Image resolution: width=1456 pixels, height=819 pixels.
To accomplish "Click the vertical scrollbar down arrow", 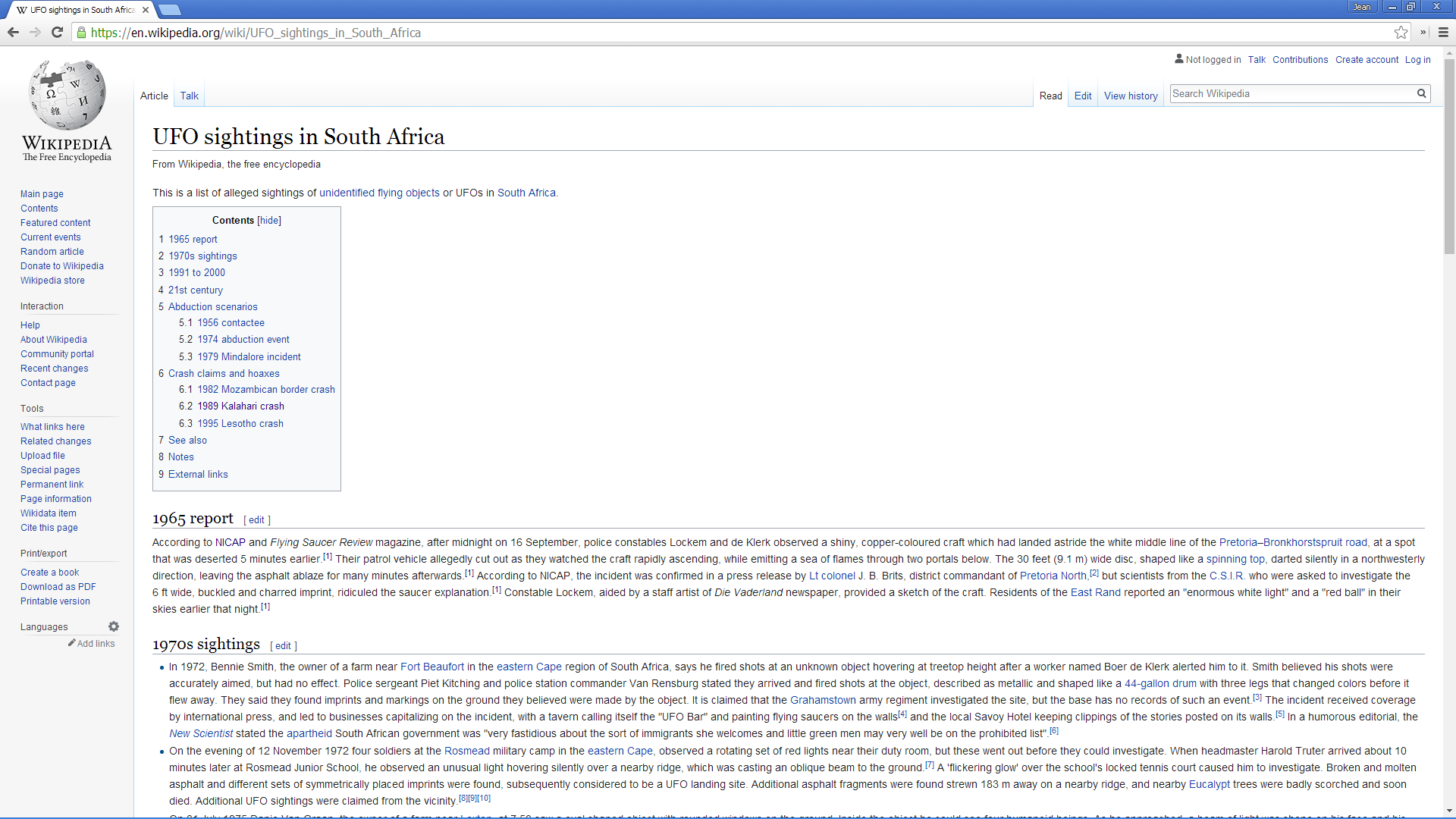I will coord(1449,811).
